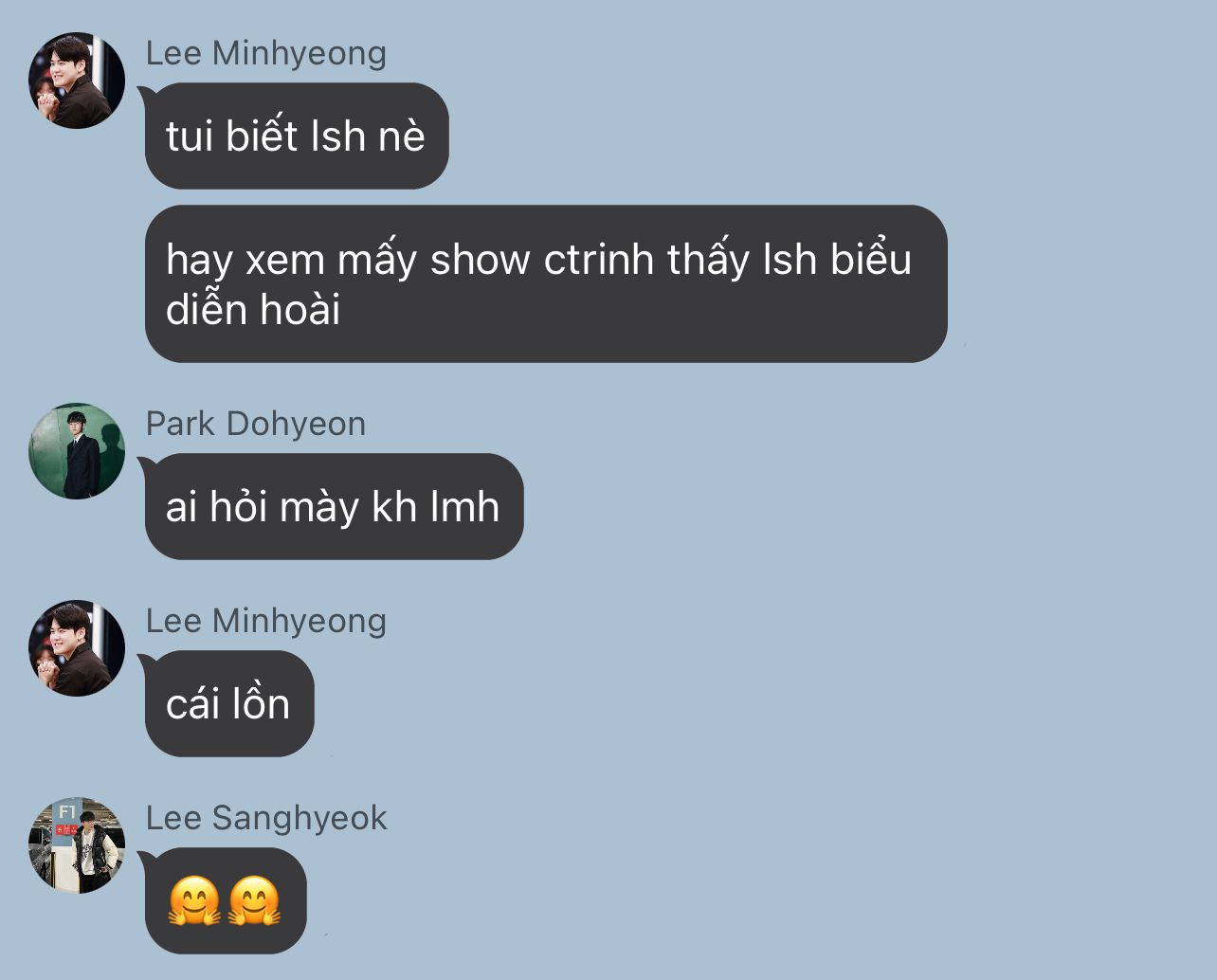Click Lee Minhyeong name above 'tui biết lsh nè'
This screenshot has height=980, width=1217.
(x=266, y=54)
